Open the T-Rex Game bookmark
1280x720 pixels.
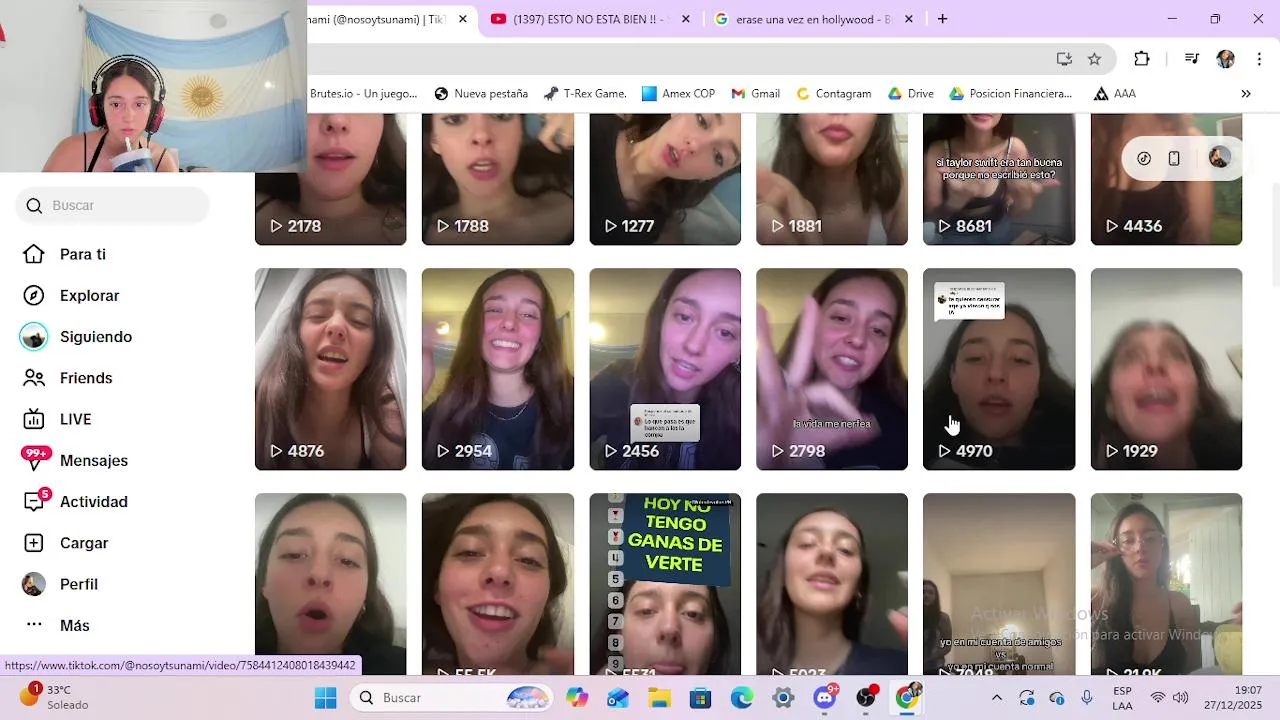[x=585, y=93]
